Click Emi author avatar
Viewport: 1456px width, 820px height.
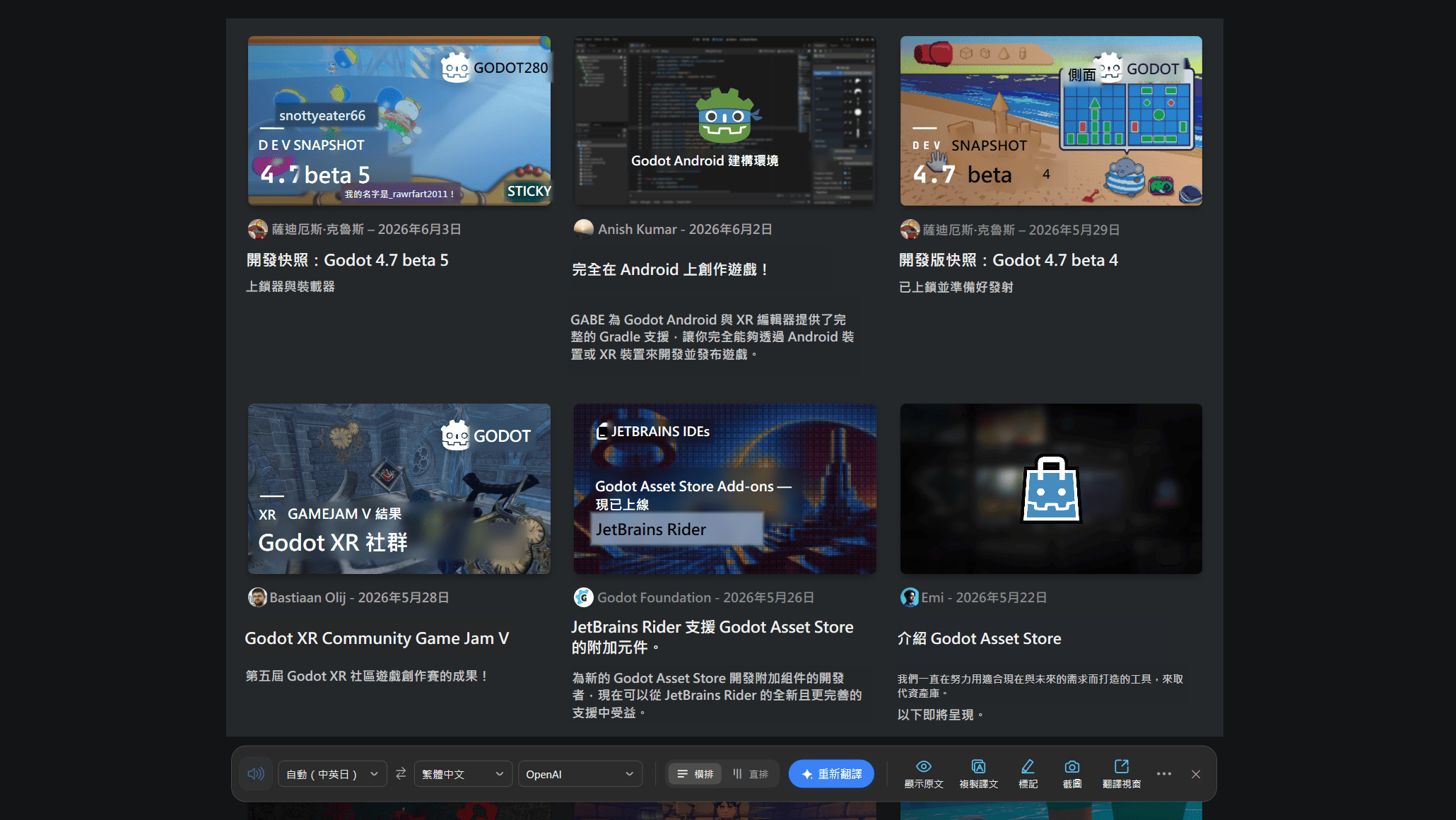click(910, 597)
